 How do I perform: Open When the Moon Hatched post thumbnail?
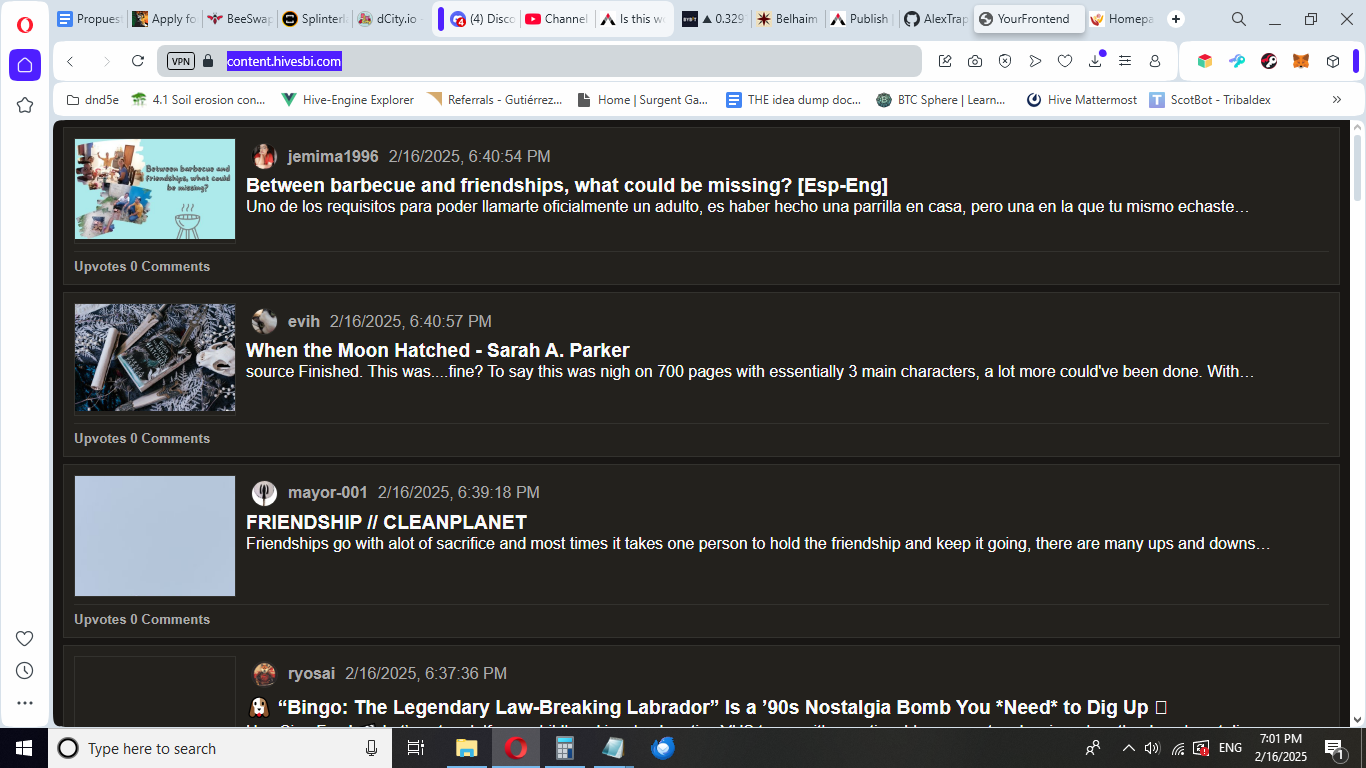click(155, 358)
